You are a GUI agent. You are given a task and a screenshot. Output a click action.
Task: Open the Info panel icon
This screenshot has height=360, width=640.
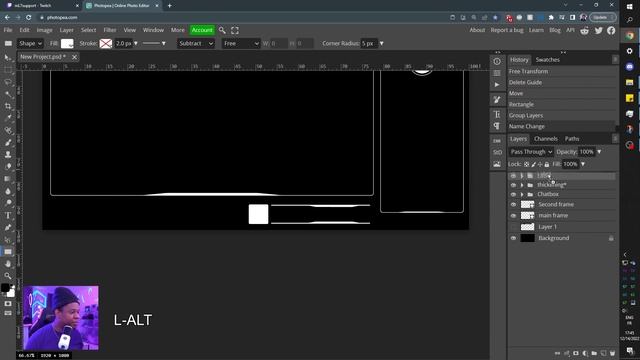coord(497,62)
